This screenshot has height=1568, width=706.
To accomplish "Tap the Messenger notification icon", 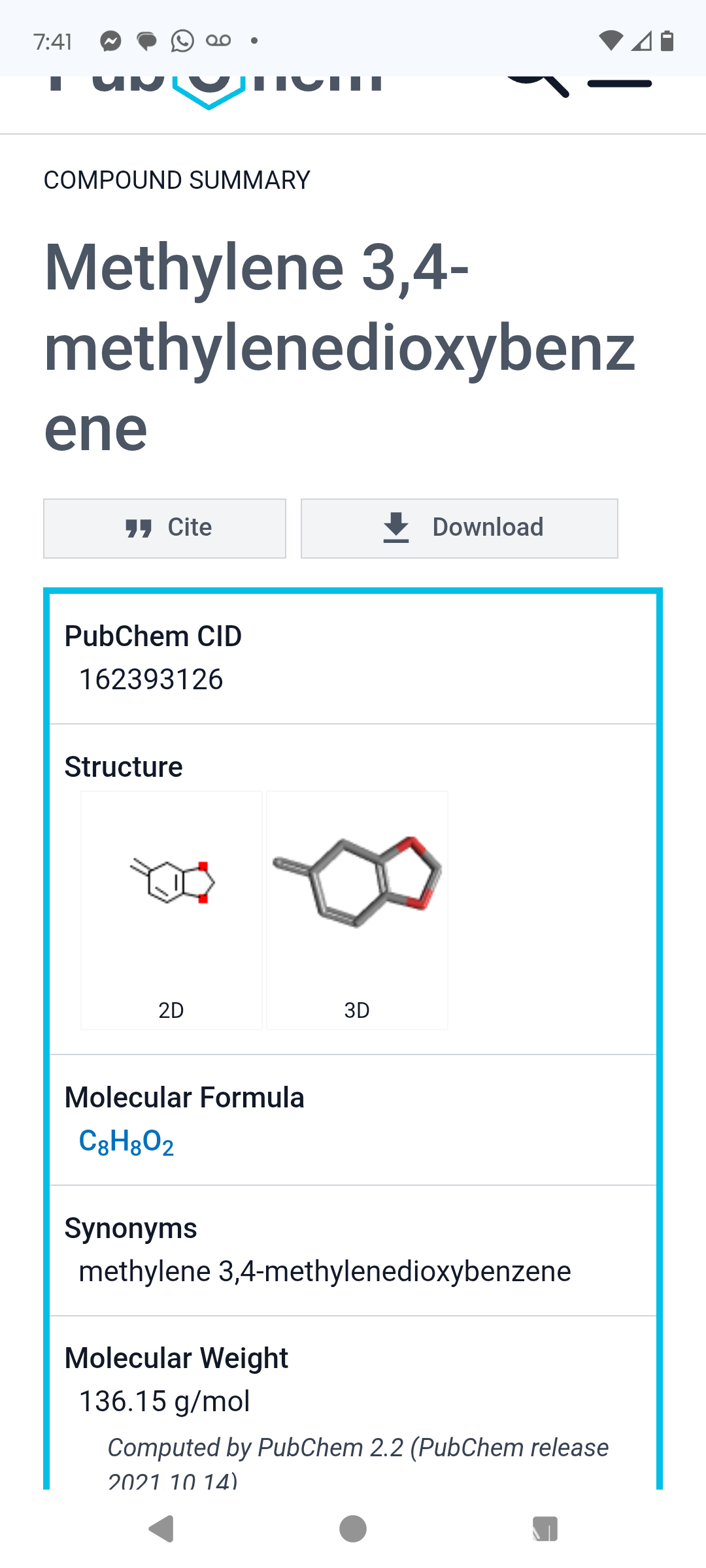I will [x=110, y=41].
